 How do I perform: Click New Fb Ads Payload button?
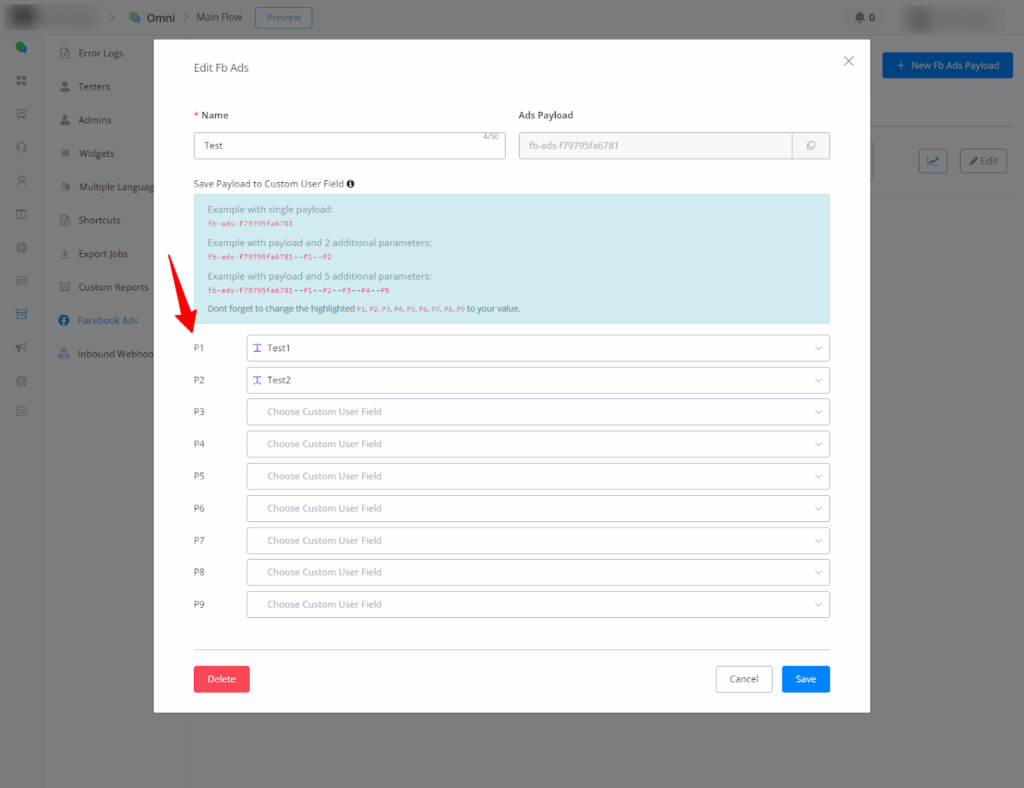pyautogui.click(x=946, y=66)
